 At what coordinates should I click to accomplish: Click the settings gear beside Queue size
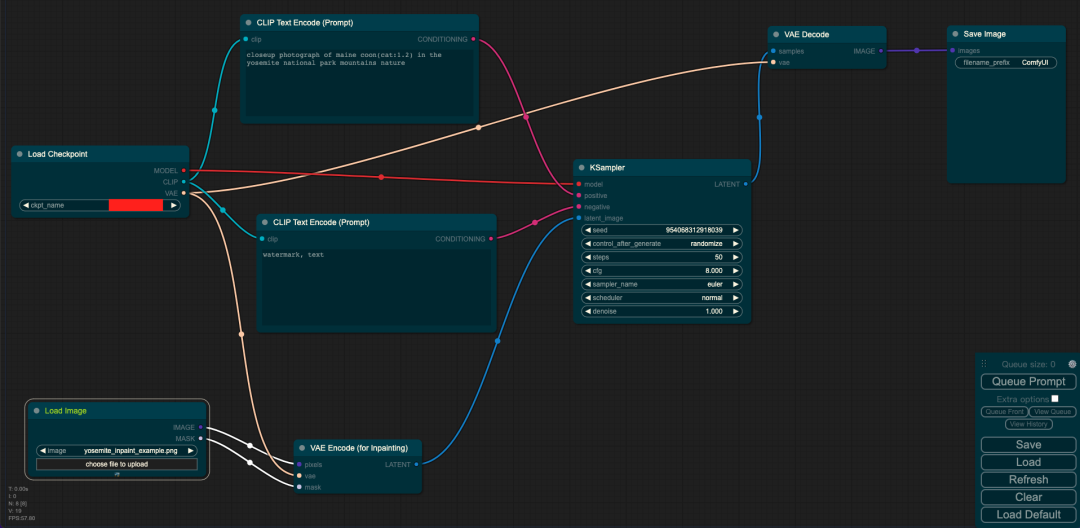tap(1072, 363)
